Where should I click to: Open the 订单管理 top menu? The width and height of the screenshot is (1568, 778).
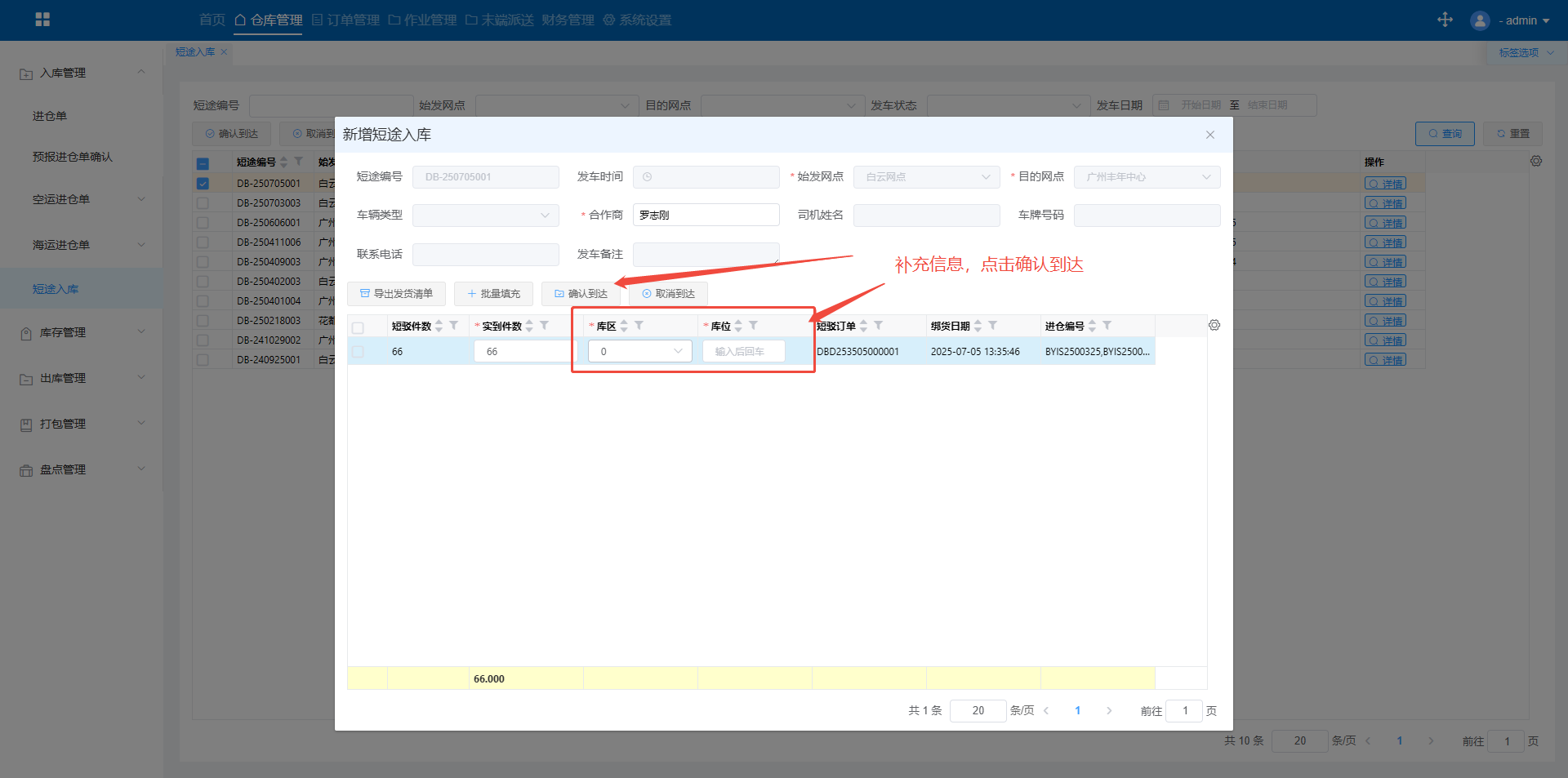pos(345,20)
